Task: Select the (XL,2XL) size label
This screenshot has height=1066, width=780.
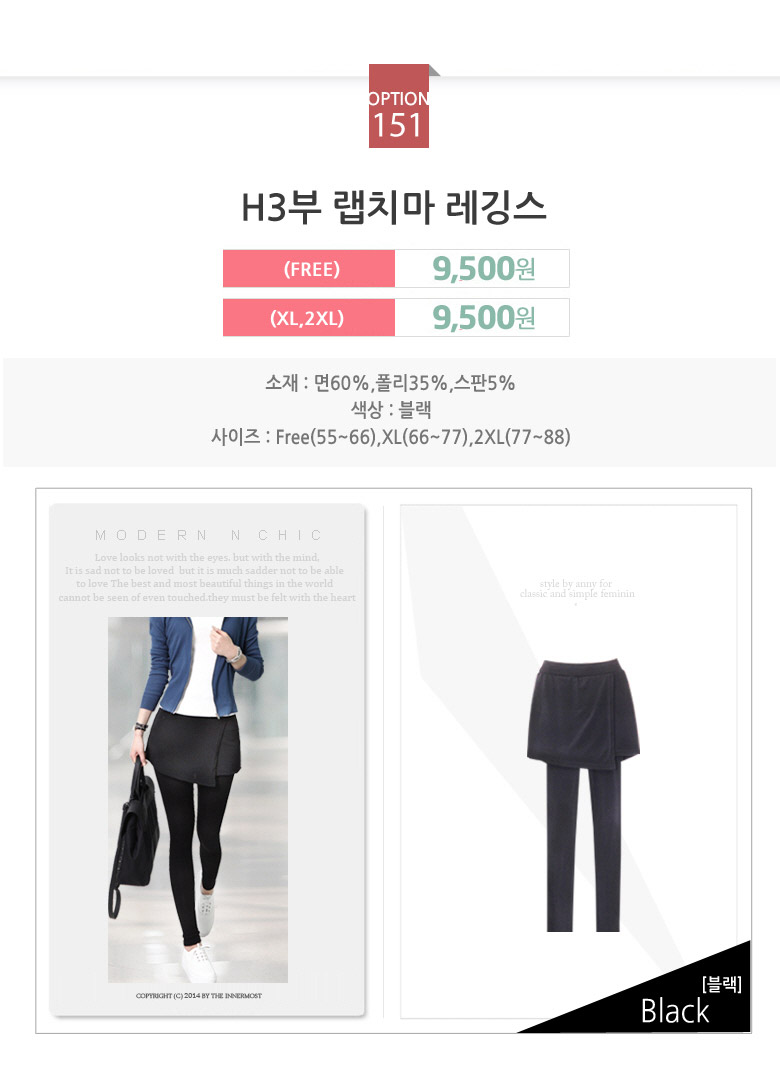Action: [x=309, y=317]
